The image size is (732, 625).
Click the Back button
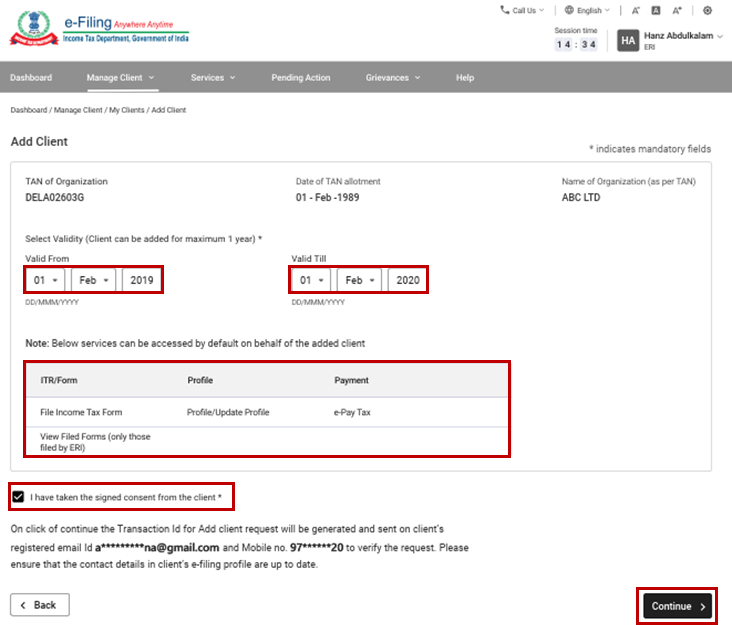click(40, 605)
